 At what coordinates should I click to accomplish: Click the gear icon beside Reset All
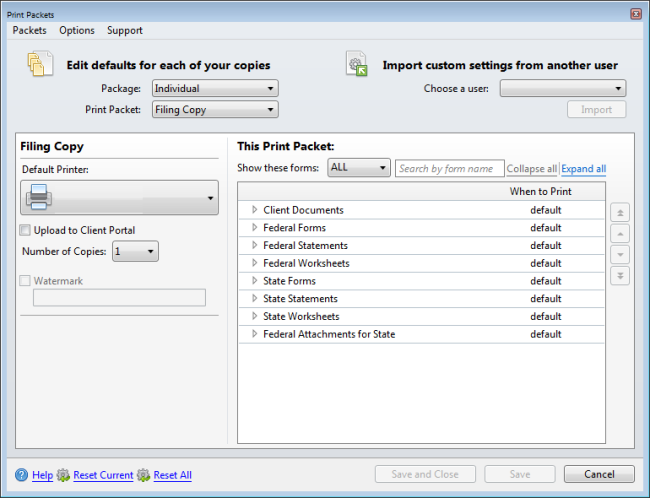click(x=144, y=475)
